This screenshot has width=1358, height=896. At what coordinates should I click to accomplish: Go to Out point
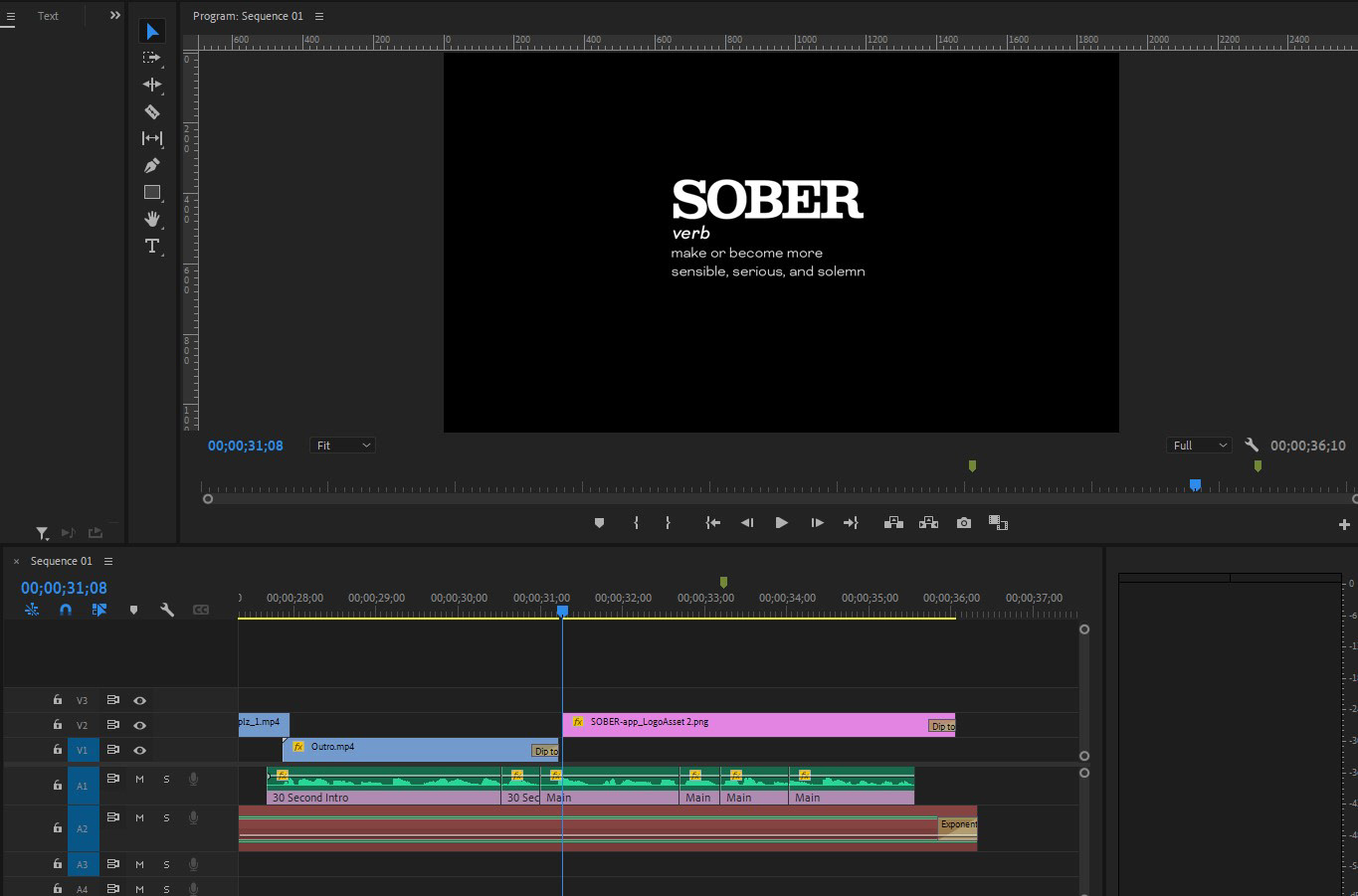[851, 523]
